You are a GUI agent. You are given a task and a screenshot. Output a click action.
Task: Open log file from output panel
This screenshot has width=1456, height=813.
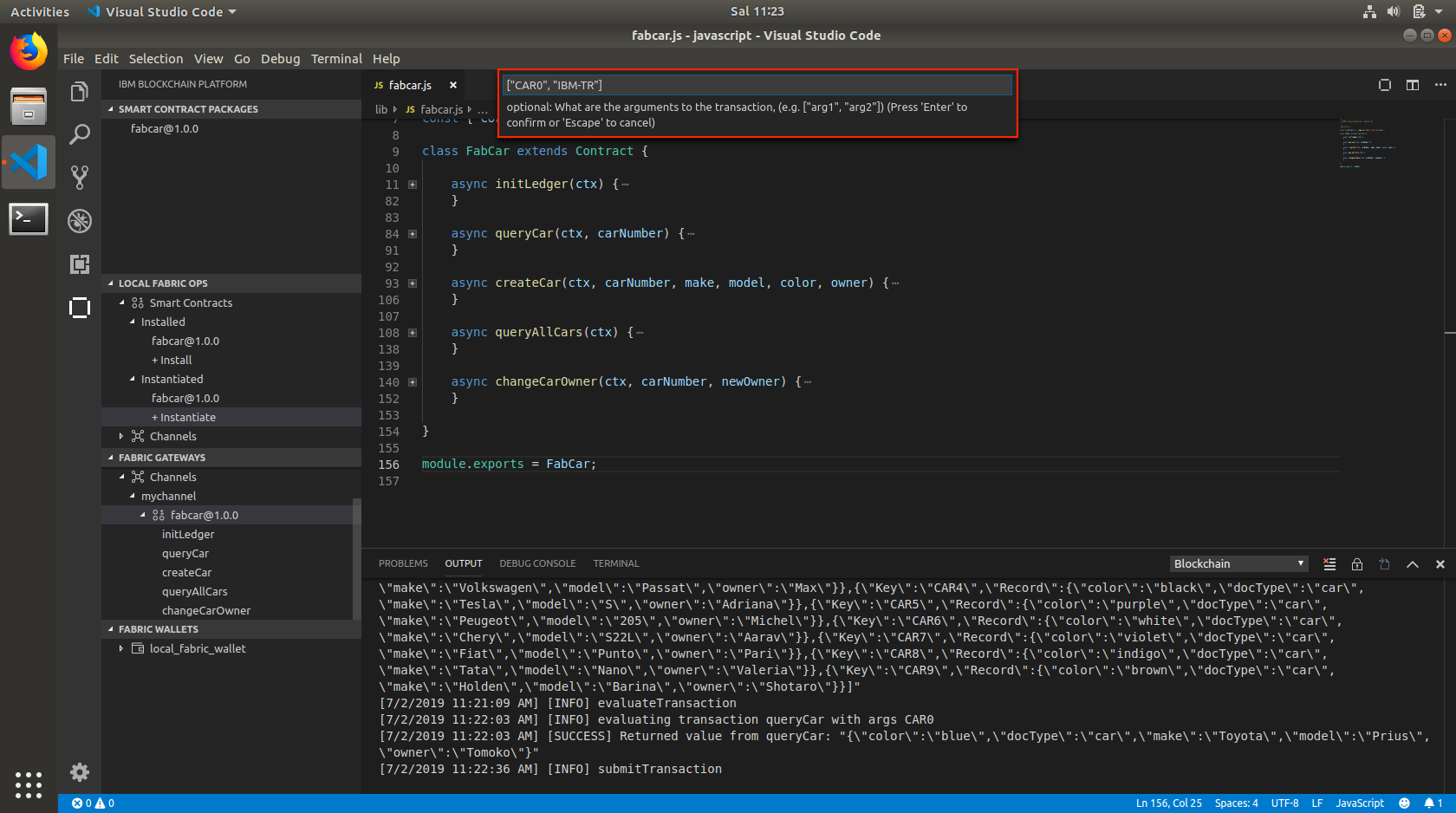click(x=1385, y=564)
